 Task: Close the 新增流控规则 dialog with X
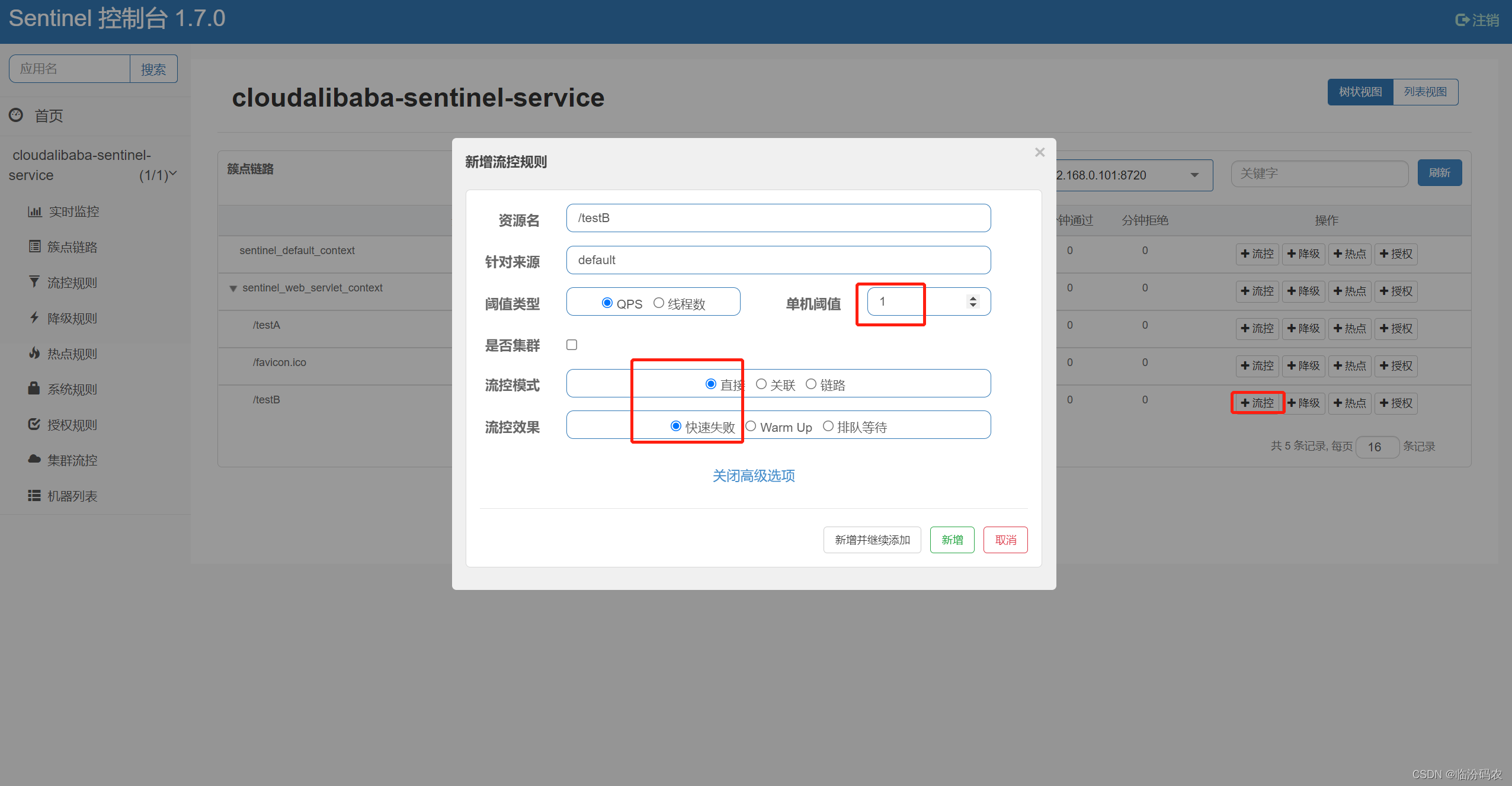1040,152
